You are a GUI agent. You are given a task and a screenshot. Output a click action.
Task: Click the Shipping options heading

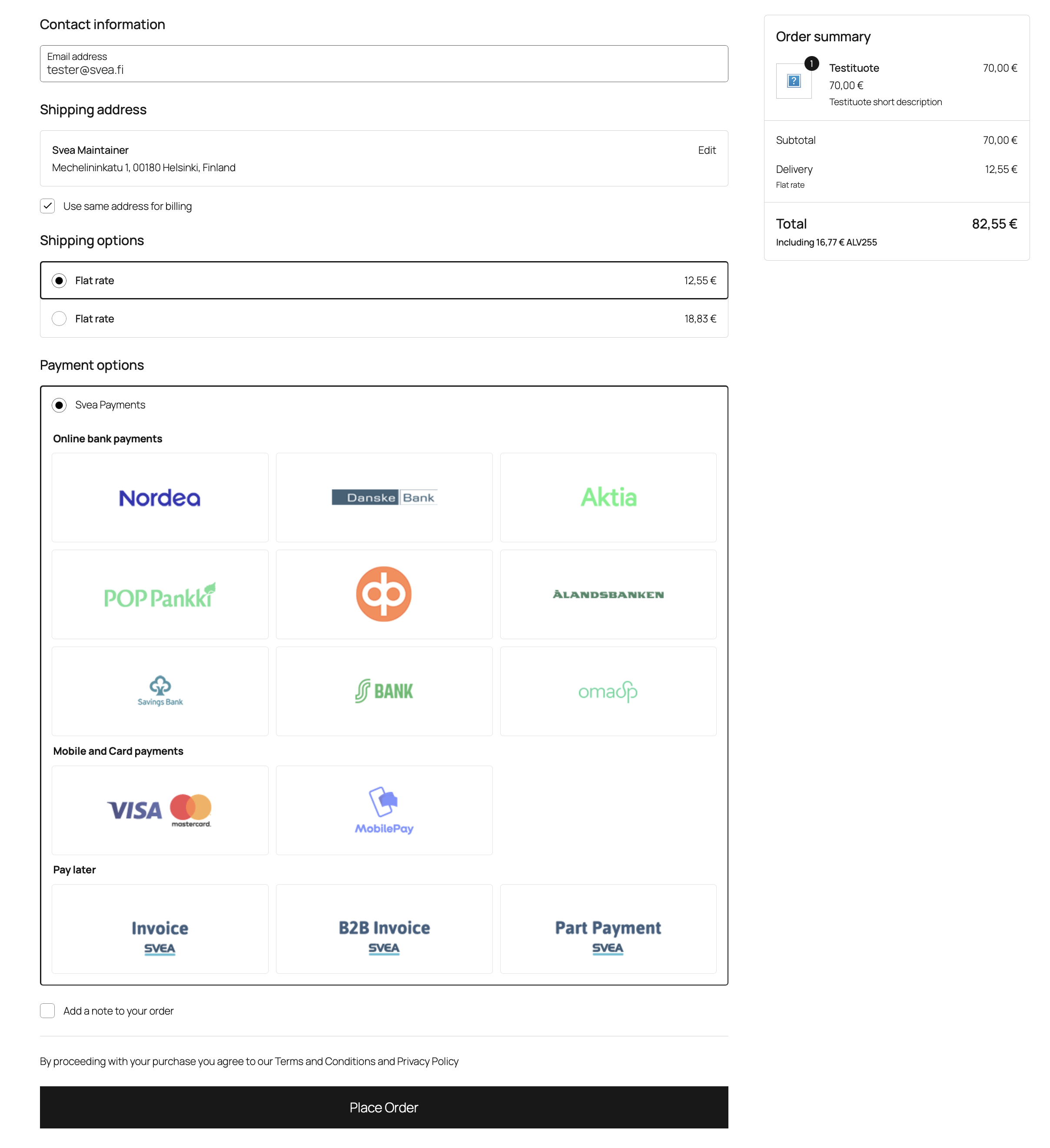pyautogui.click(x=92, y=241)
